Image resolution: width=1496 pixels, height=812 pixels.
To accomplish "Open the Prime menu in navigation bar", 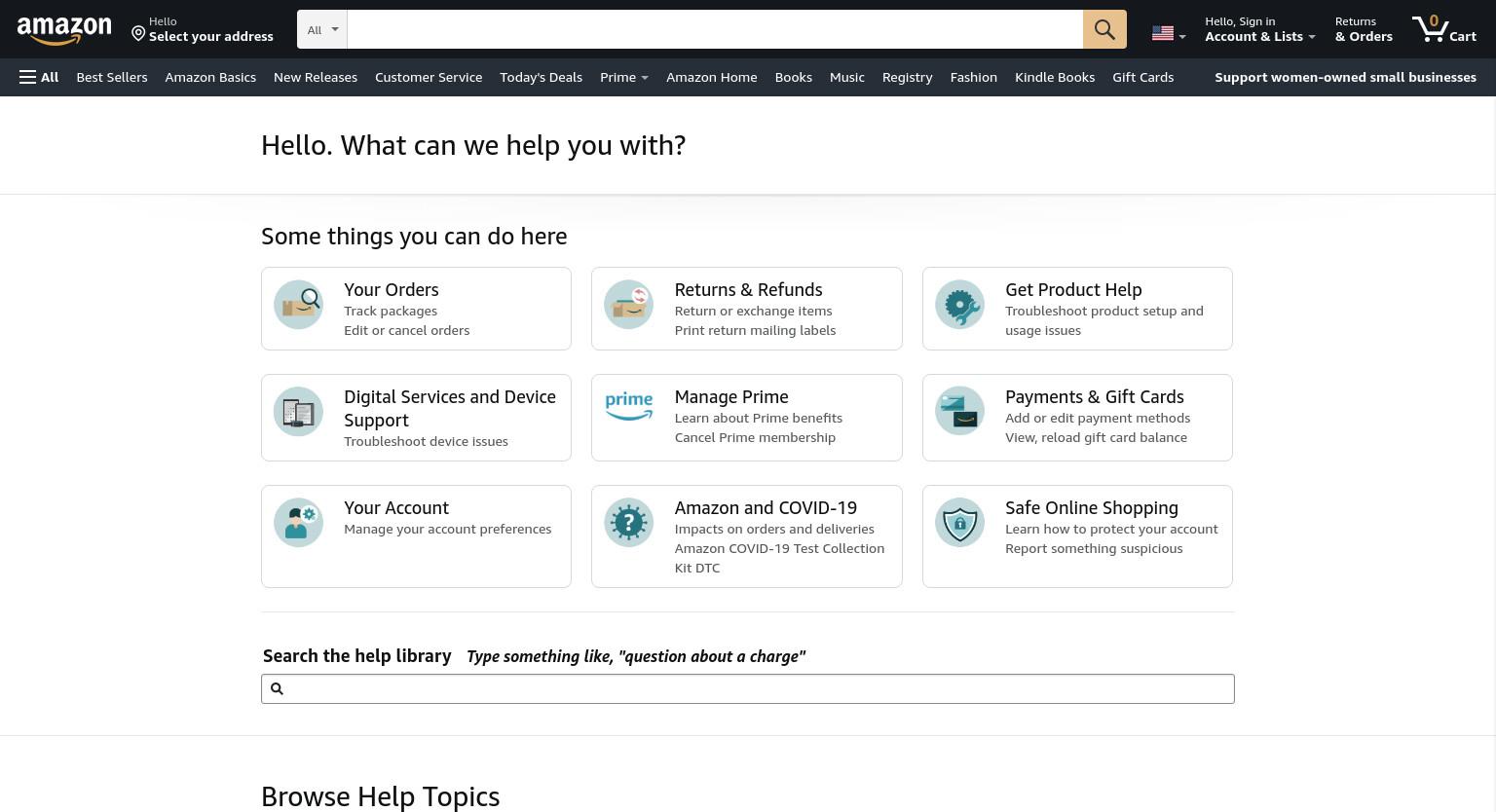I will coord(623,77).
